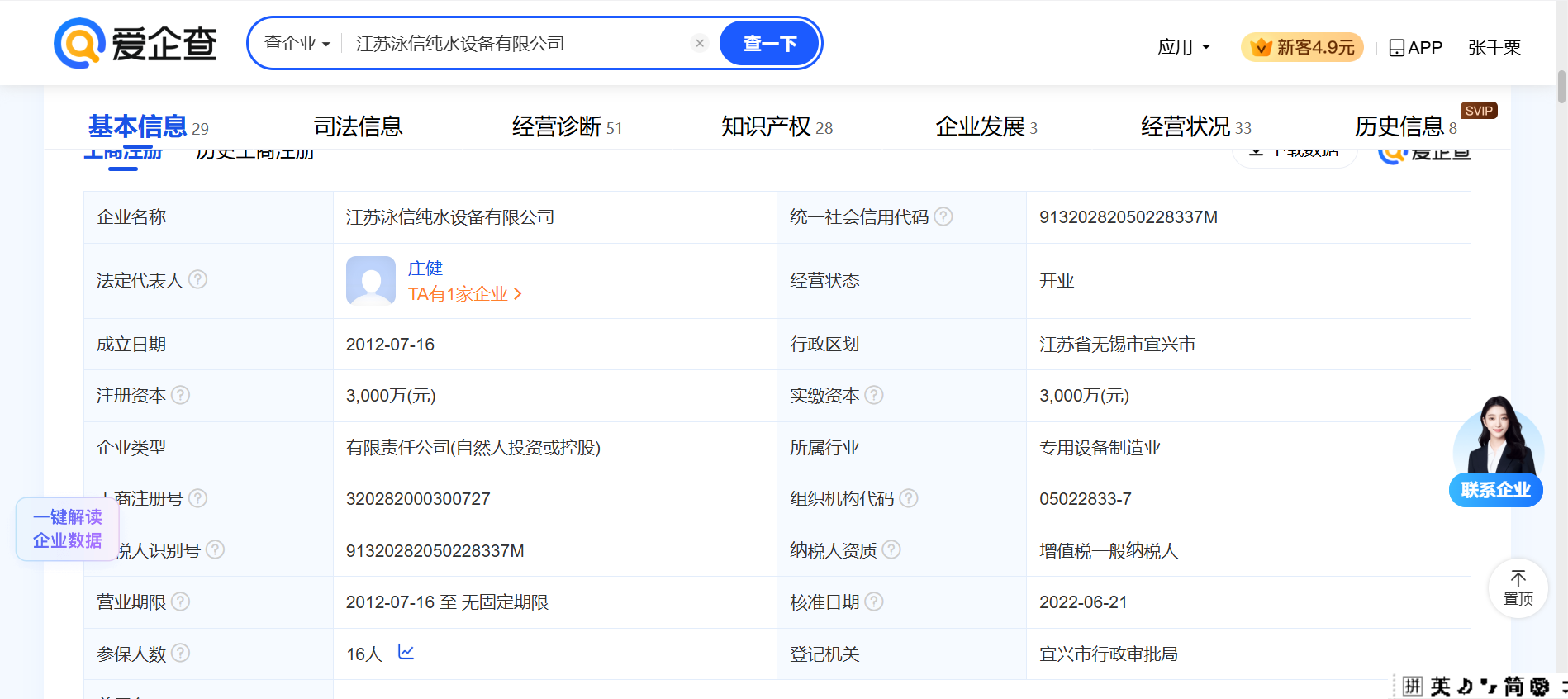View TA有1家企业 link
Image resolution: width=1568 pixels, height=699 pixels.
pos(465,294)
